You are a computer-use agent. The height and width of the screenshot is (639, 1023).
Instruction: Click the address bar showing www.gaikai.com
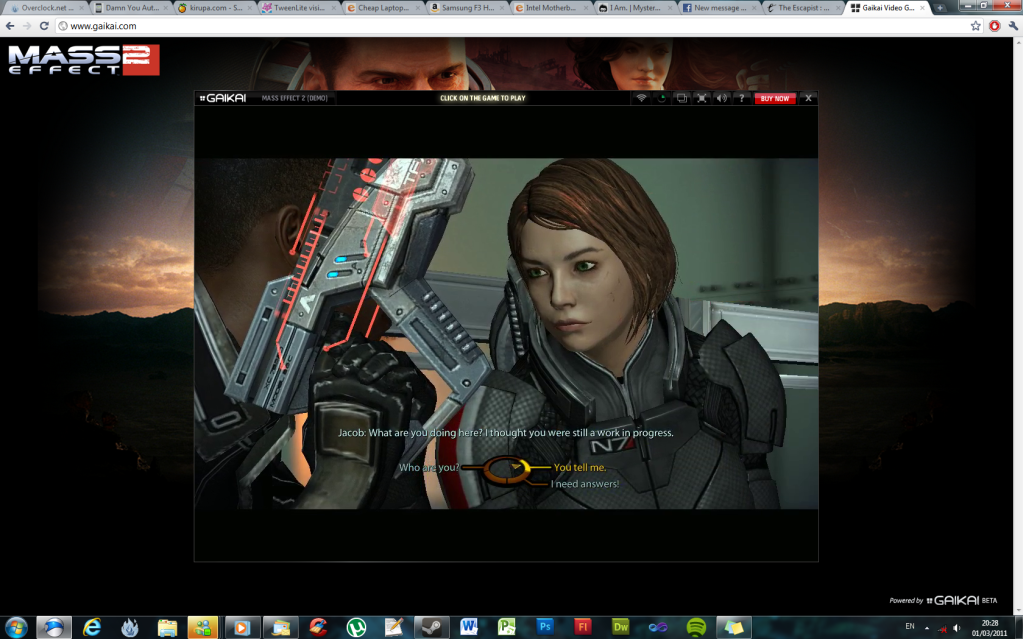coord(511,26)
